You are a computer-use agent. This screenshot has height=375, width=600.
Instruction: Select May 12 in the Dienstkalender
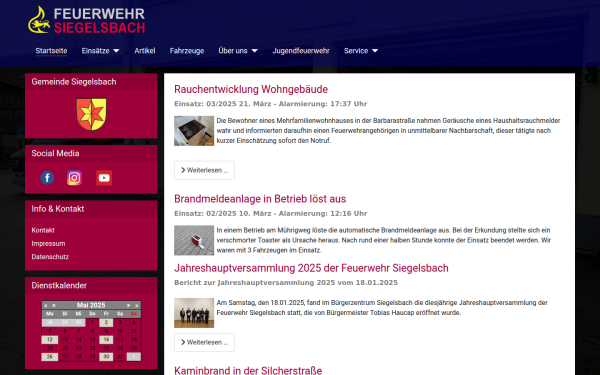click(x=50, y=339)
